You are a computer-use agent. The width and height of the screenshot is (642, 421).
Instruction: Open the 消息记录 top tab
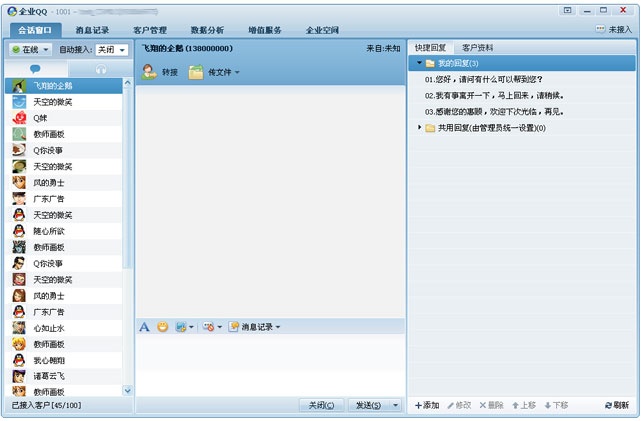coord(92,30)
